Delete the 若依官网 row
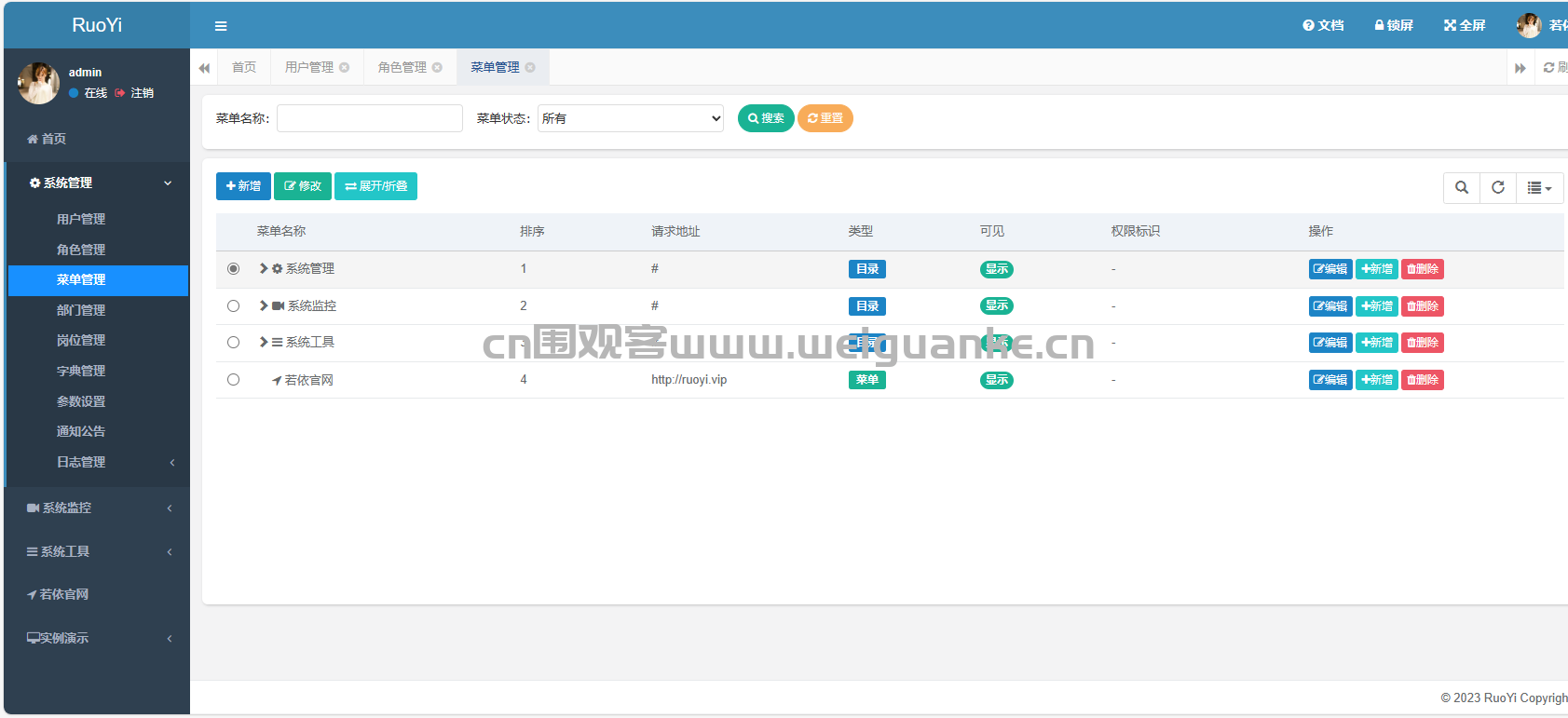 1423,380
